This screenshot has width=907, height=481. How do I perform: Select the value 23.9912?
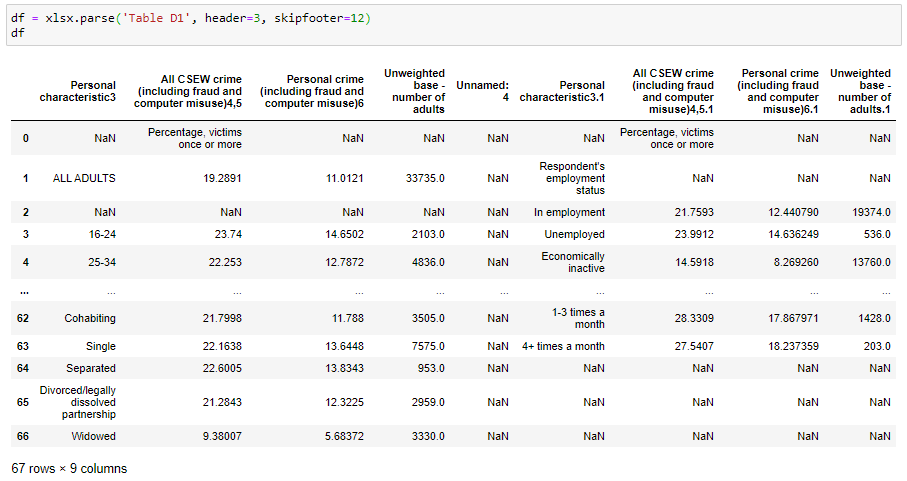point(694,234)
